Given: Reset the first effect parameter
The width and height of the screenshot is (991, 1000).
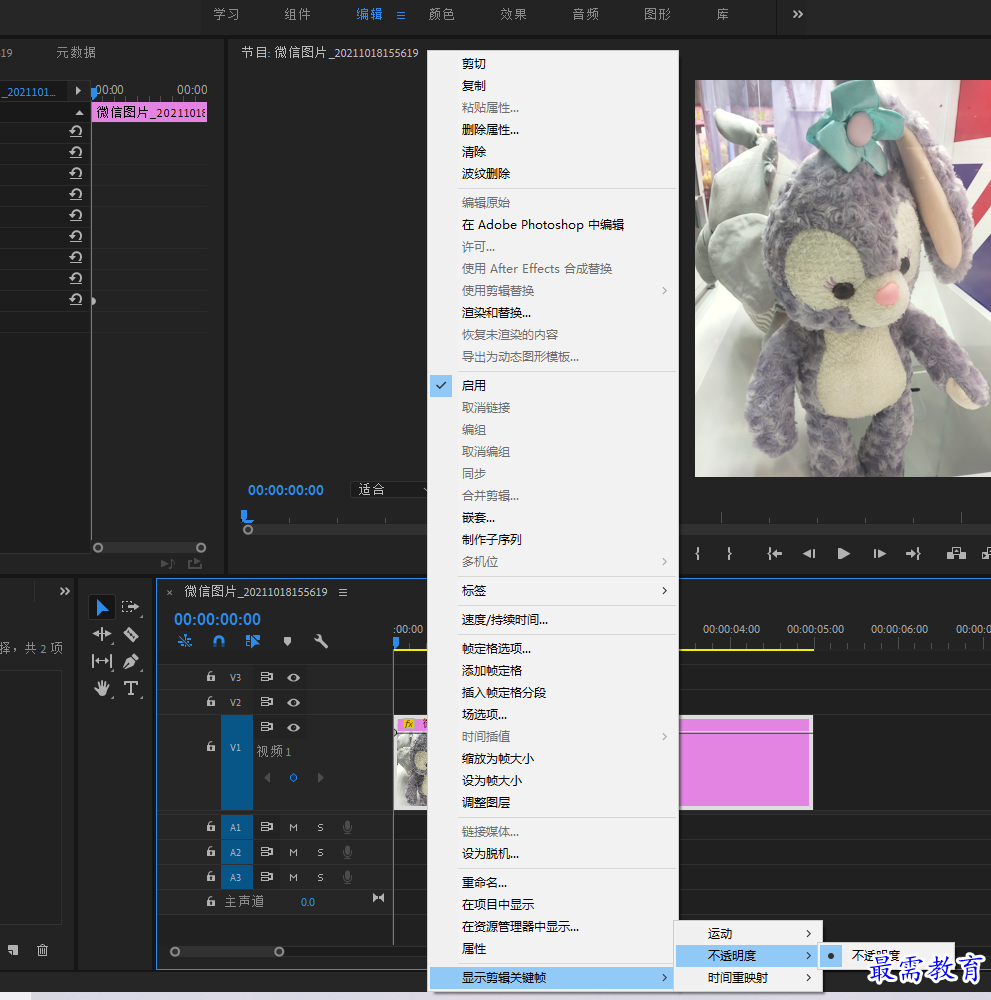Looking at the screenshot, I should coord(75,131).
